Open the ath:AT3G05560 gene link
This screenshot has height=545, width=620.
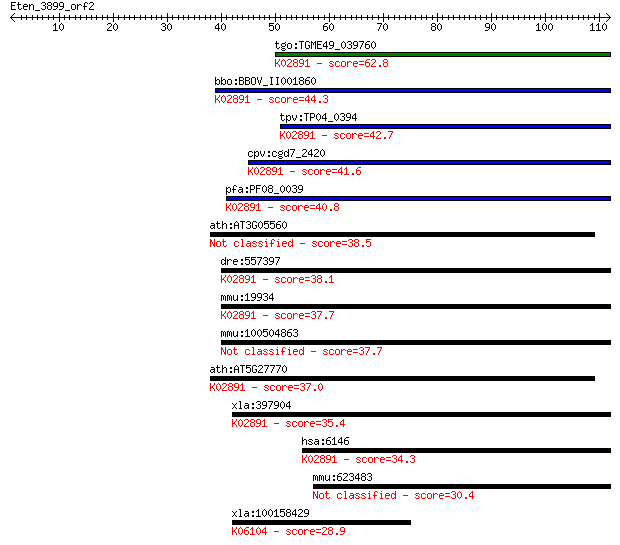[248, 225]
